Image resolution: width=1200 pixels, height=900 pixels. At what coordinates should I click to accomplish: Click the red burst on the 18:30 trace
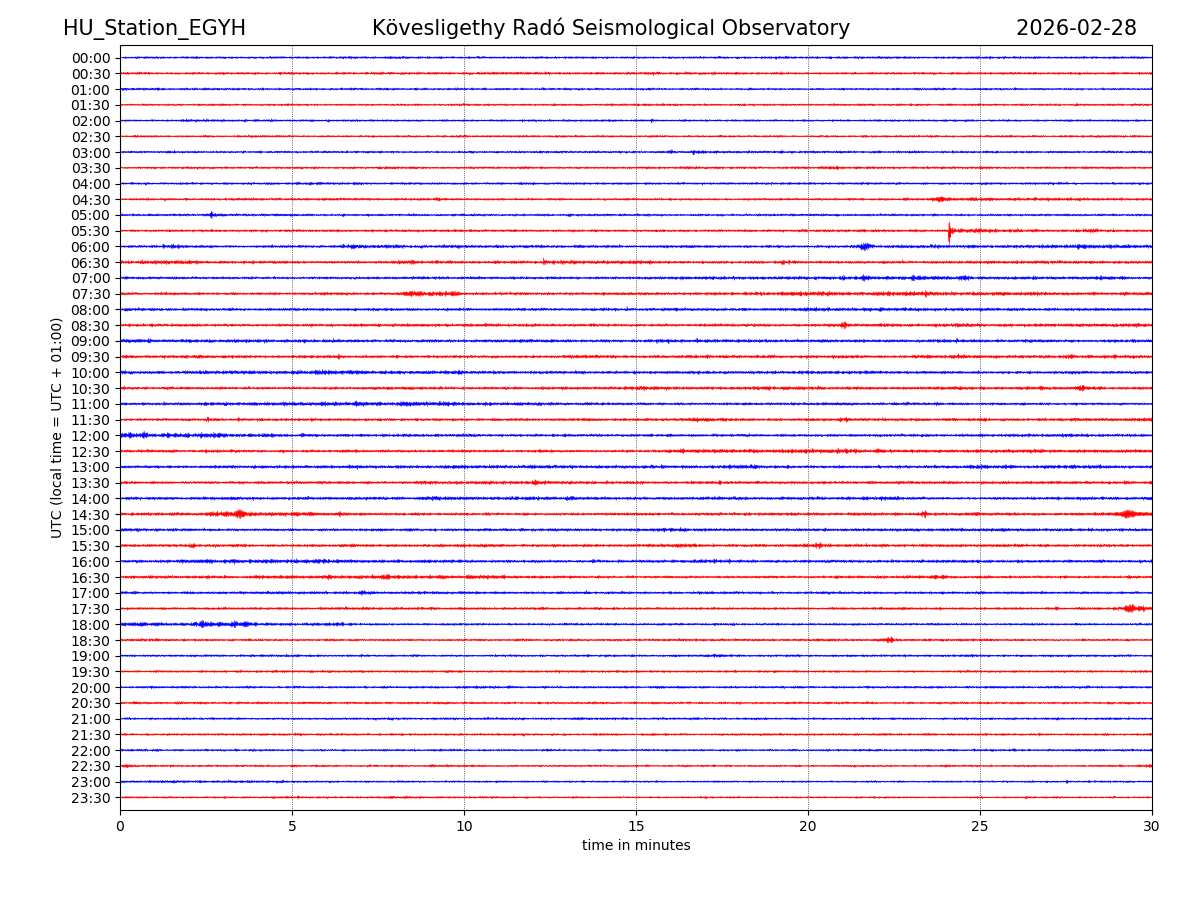889,640
